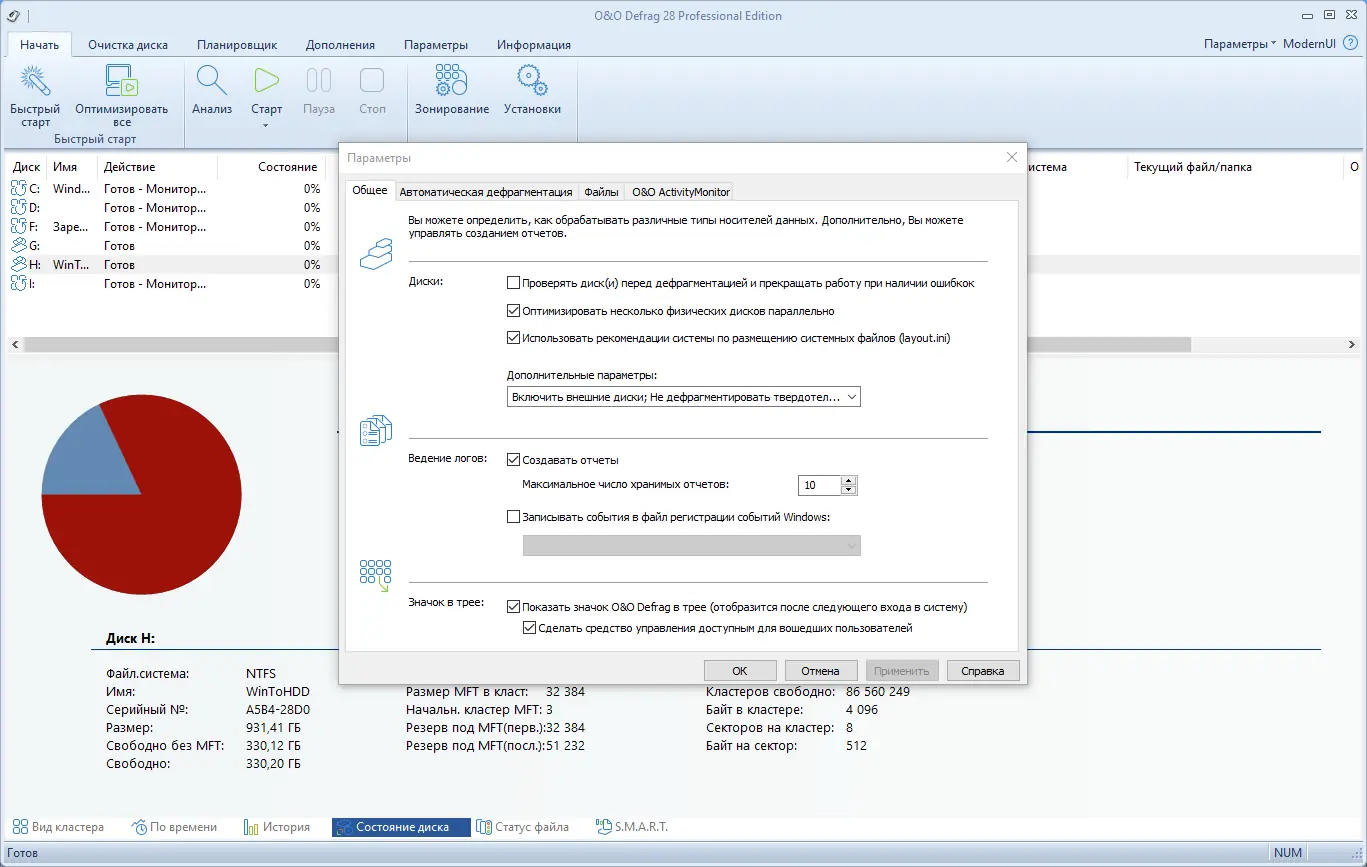This screenshot has width=1367, height=867.
Task: Increase stored reports using spinner arrow
Action: (x=849, y=480)
